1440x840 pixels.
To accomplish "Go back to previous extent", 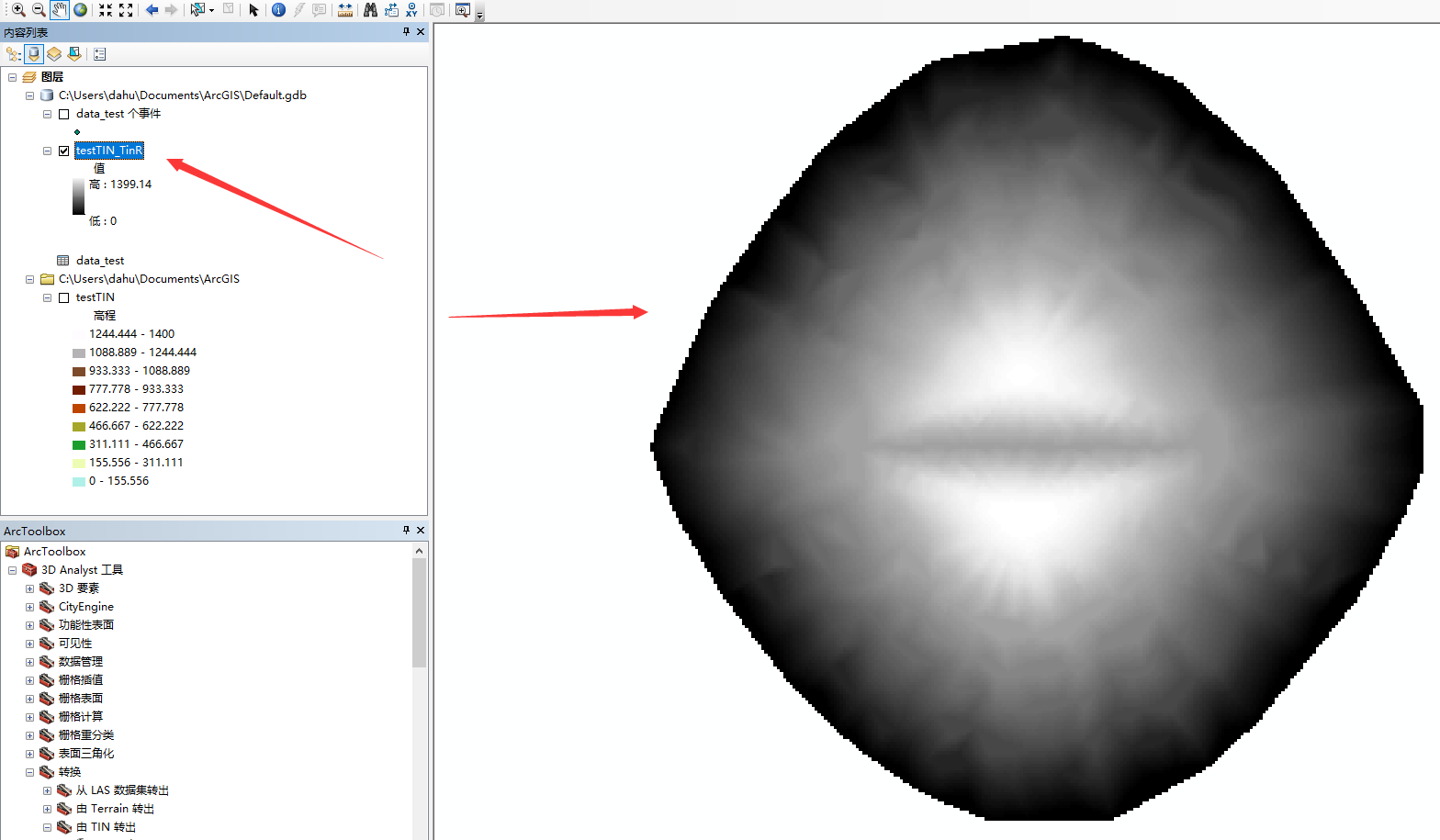I will click(152, 10).
